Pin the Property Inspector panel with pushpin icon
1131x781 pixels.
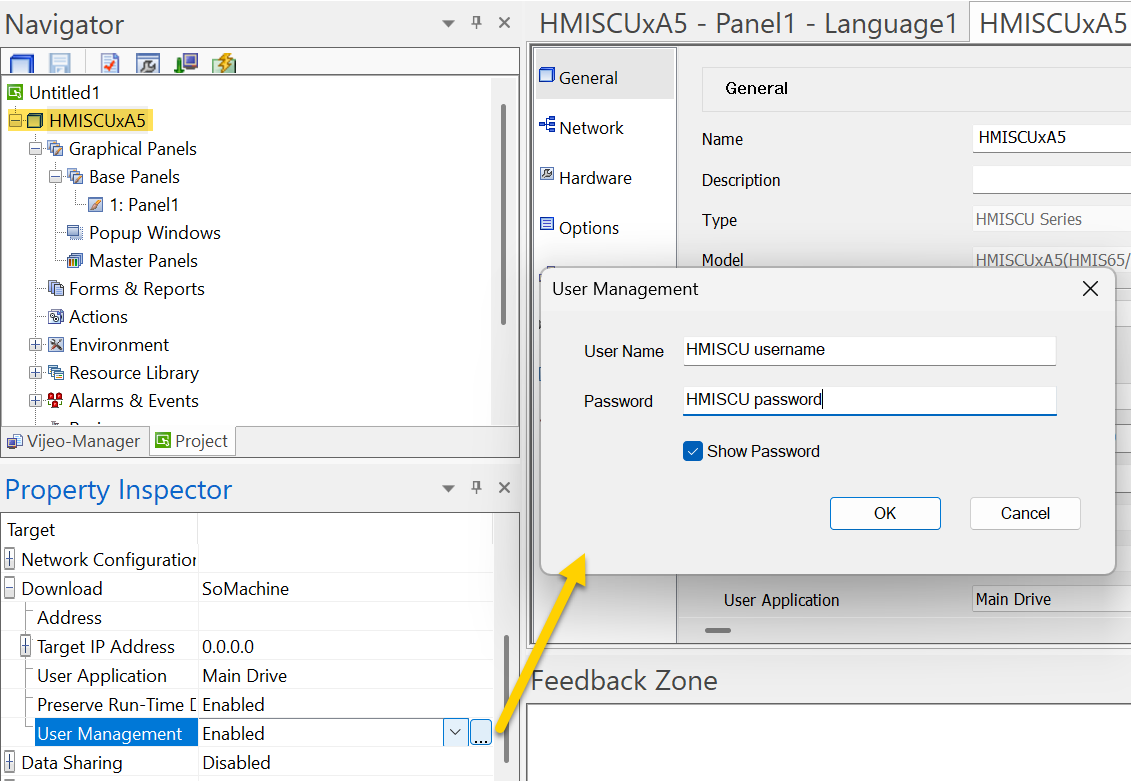coord(476,487)
